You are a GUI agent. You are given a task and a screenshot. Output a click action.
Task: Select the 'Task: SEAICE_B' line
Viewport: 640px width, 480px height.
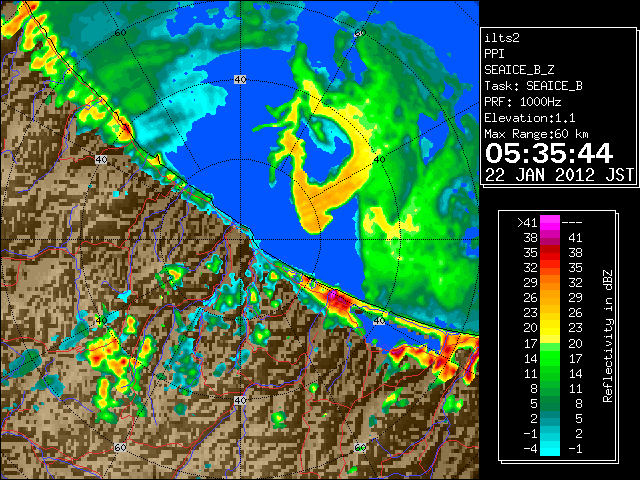click(533, 86)
